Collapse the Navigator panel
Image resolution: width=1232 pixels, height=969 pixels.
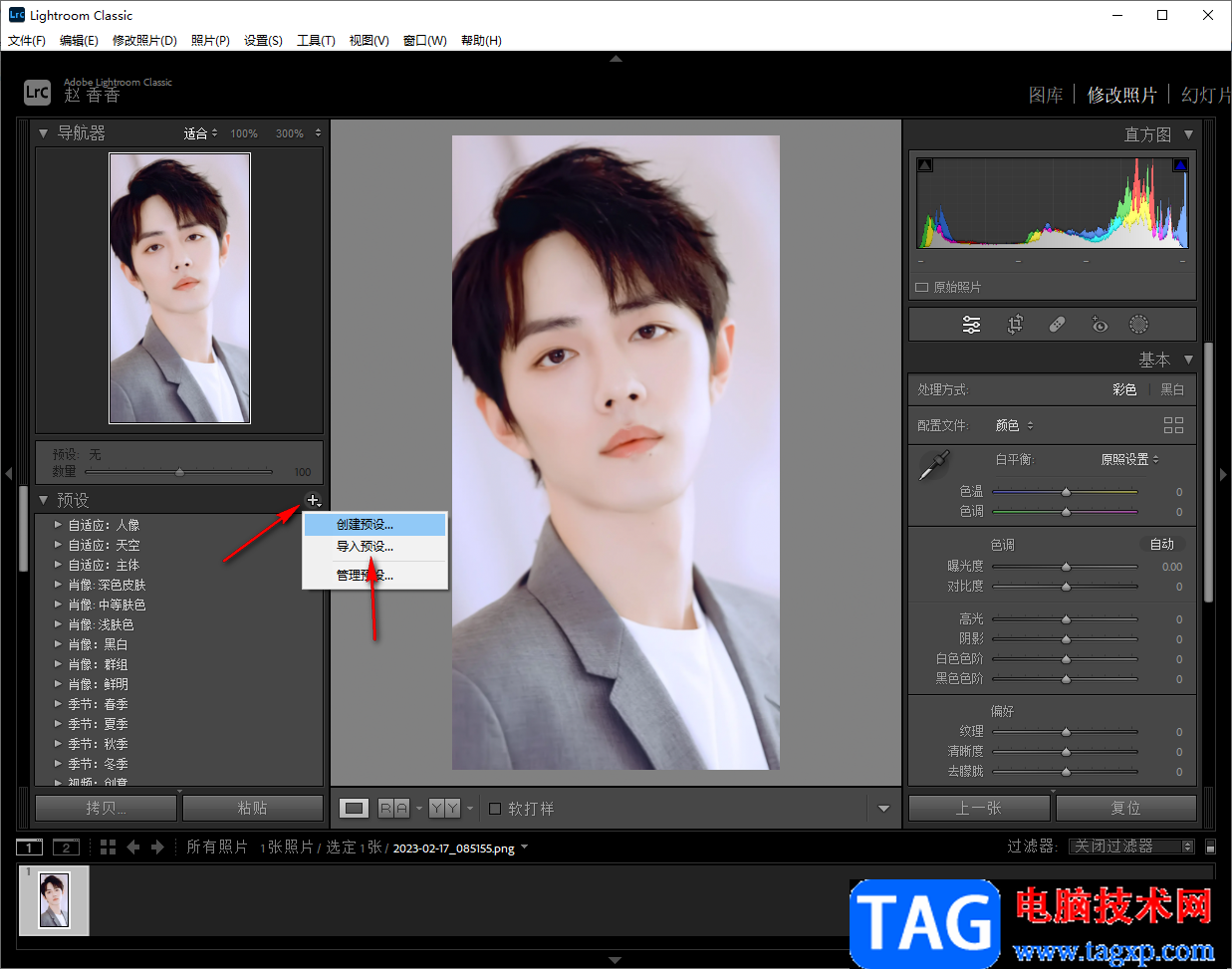(x=43, y=132)
